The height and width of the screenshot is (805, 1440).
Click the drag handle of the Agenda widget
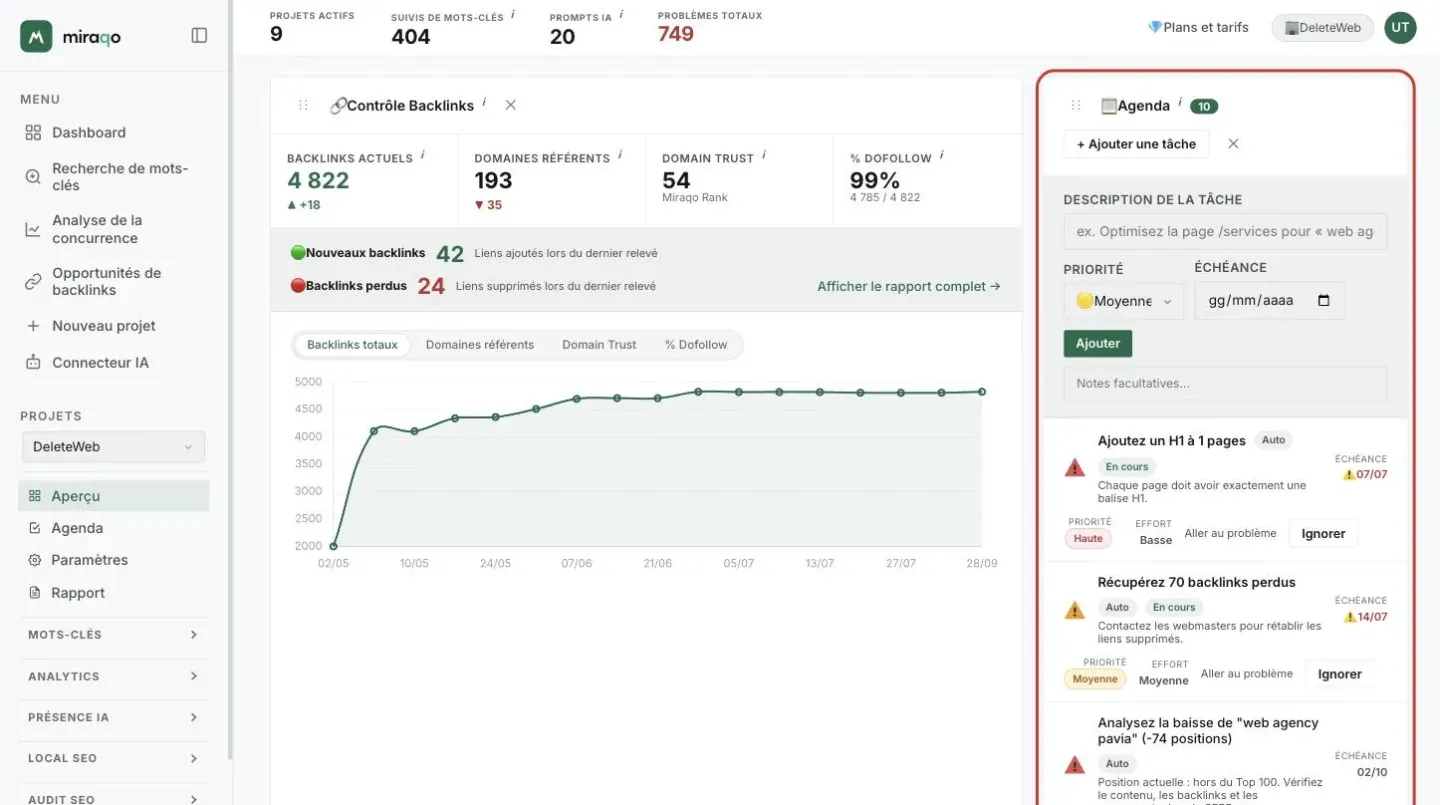1076,106
